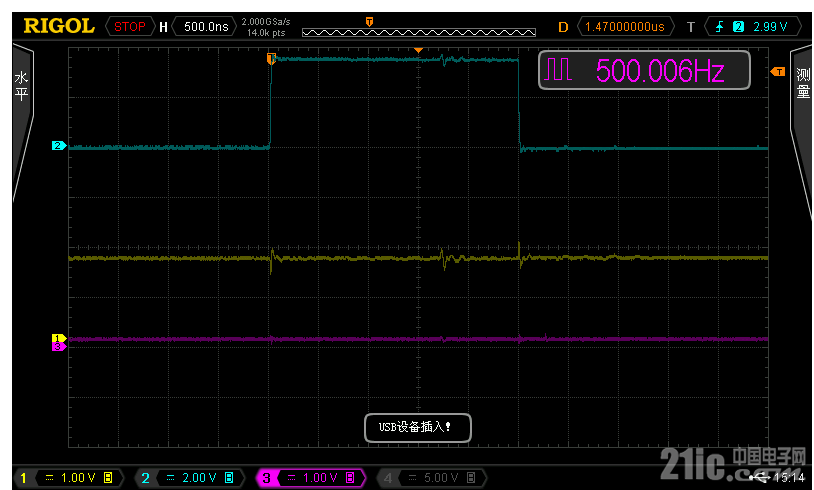Click the STOP run status indicator

(130, 26)
